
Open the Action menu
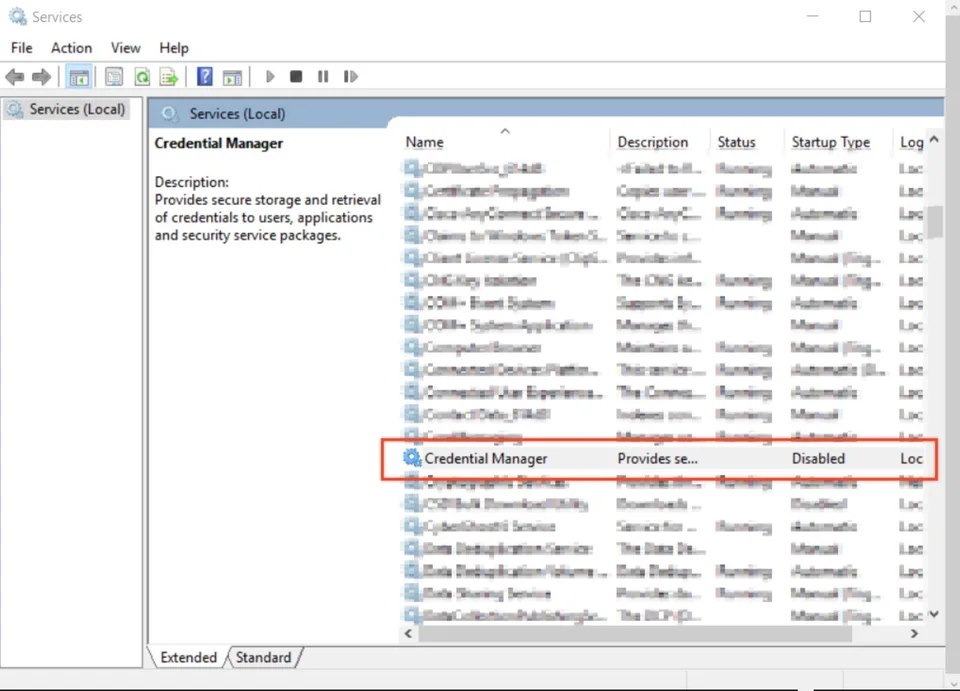[72, 48]
